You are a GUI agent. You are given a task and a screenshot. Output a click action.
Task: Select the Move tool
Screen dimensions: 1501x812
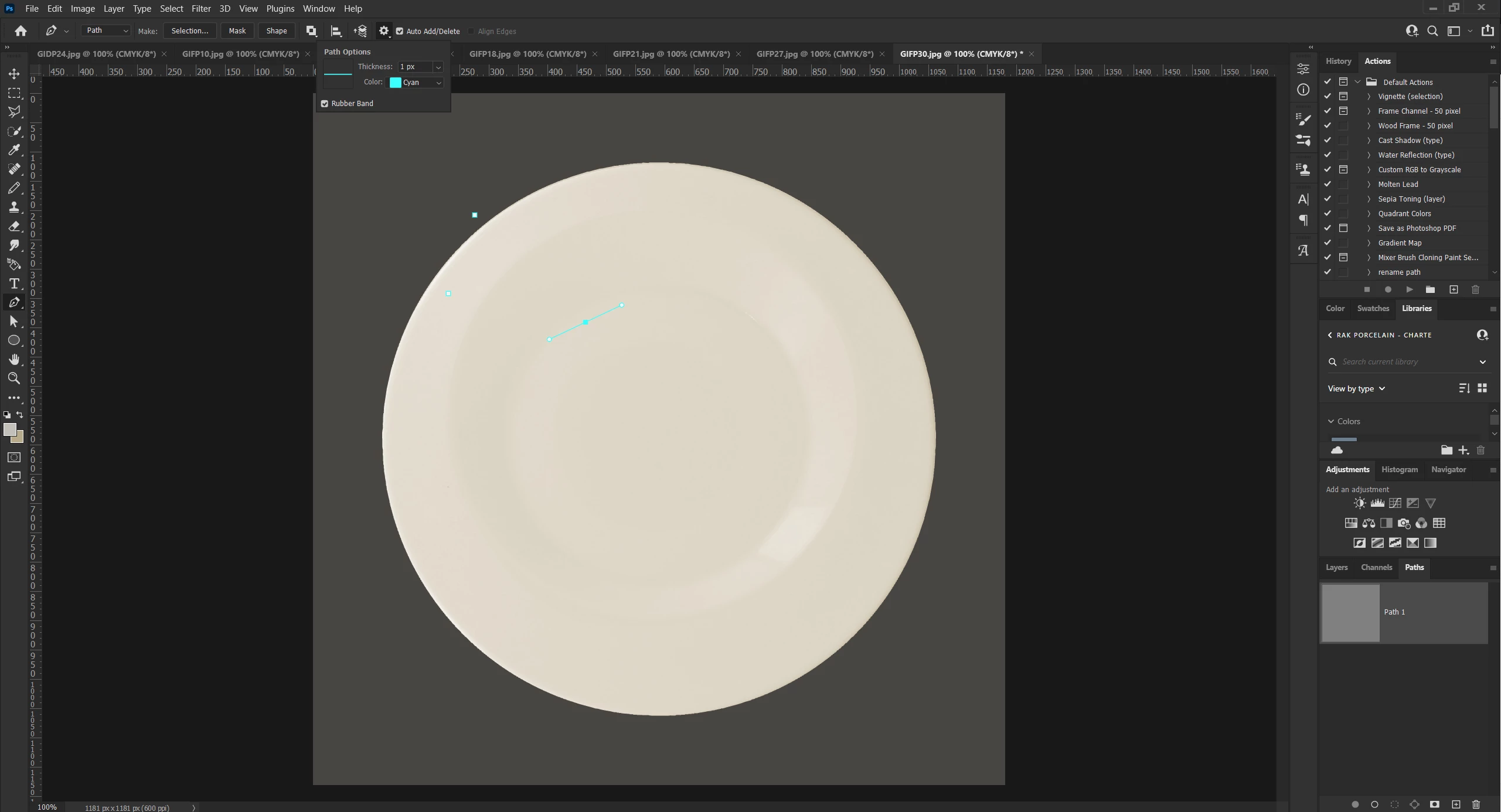[x=14, y=74]
